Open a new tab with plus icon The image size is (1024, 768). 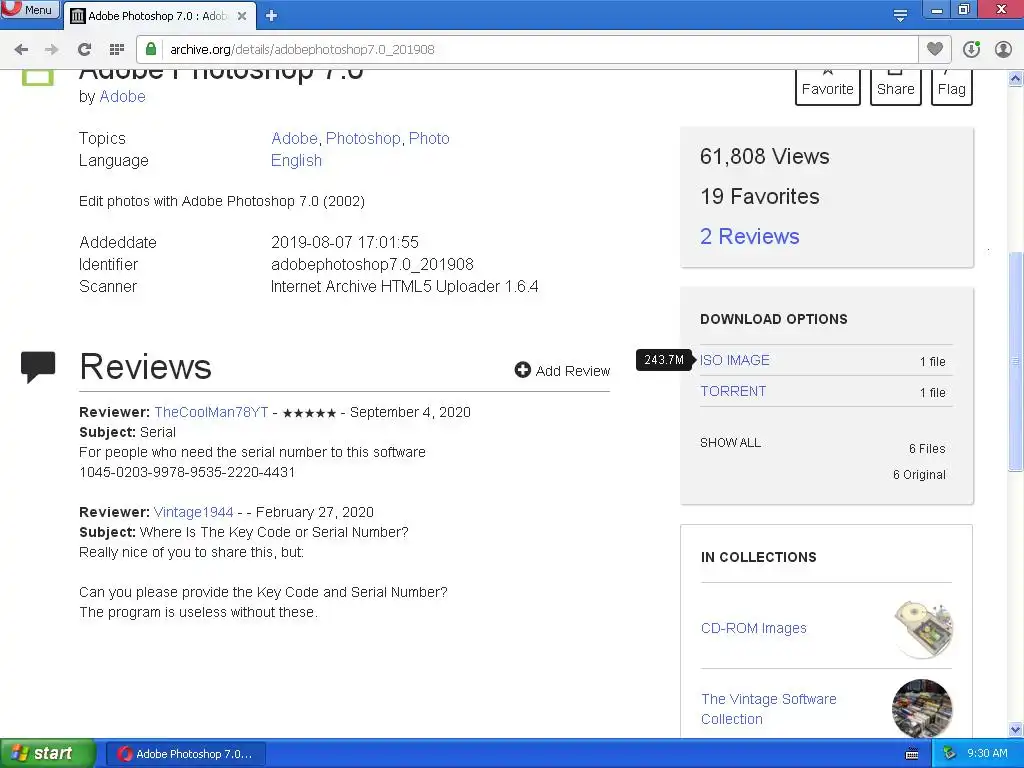[x=272, y=16]
